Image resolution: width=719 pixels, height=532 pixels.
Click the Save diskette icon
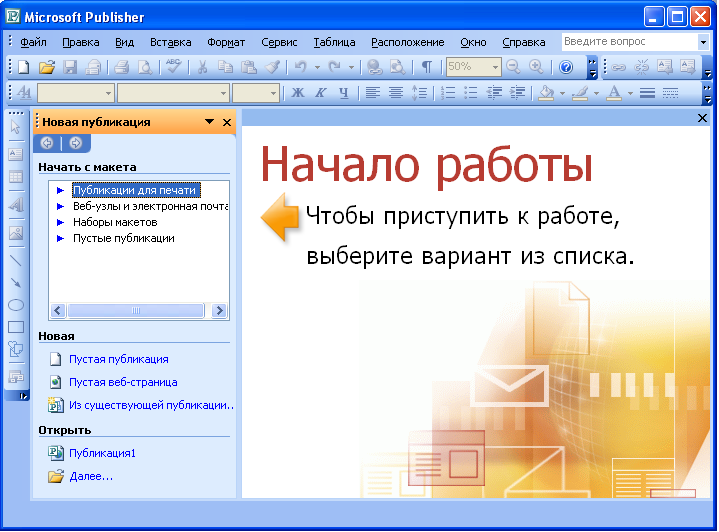70,67
